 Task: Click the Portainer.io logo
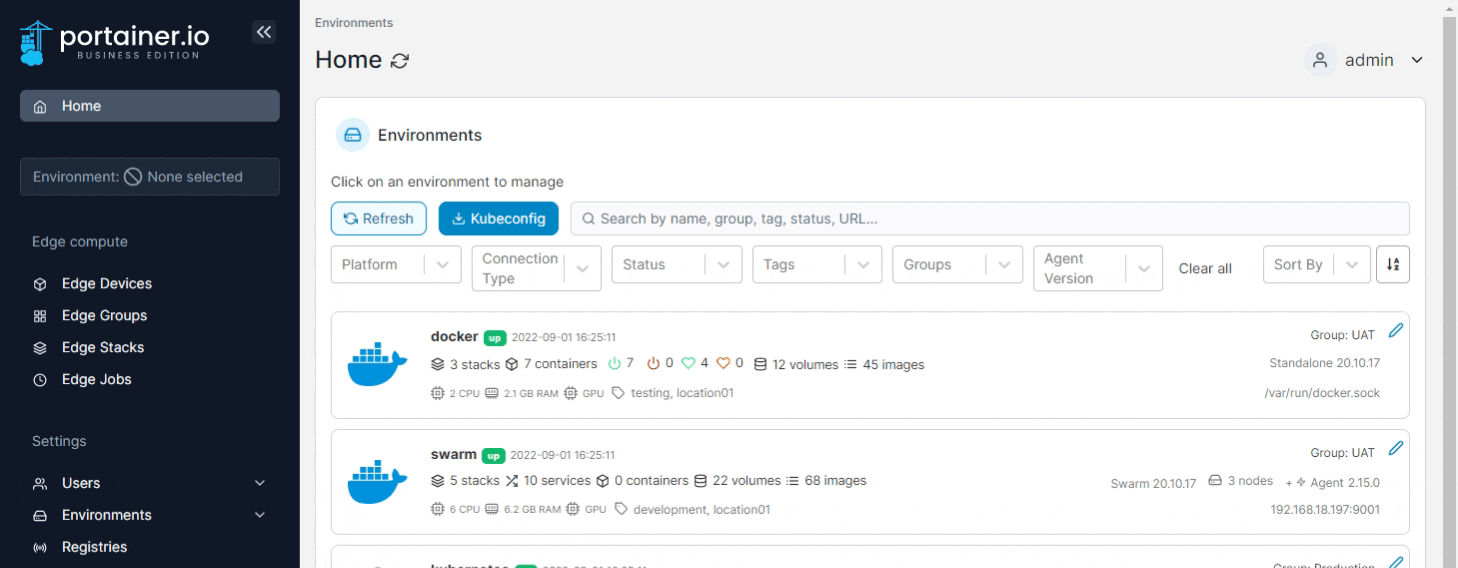[116, 42]
